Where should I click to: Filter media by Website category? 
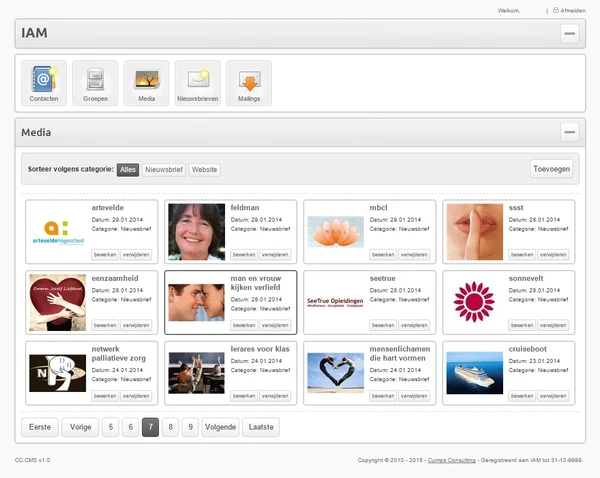coord(204,170)
